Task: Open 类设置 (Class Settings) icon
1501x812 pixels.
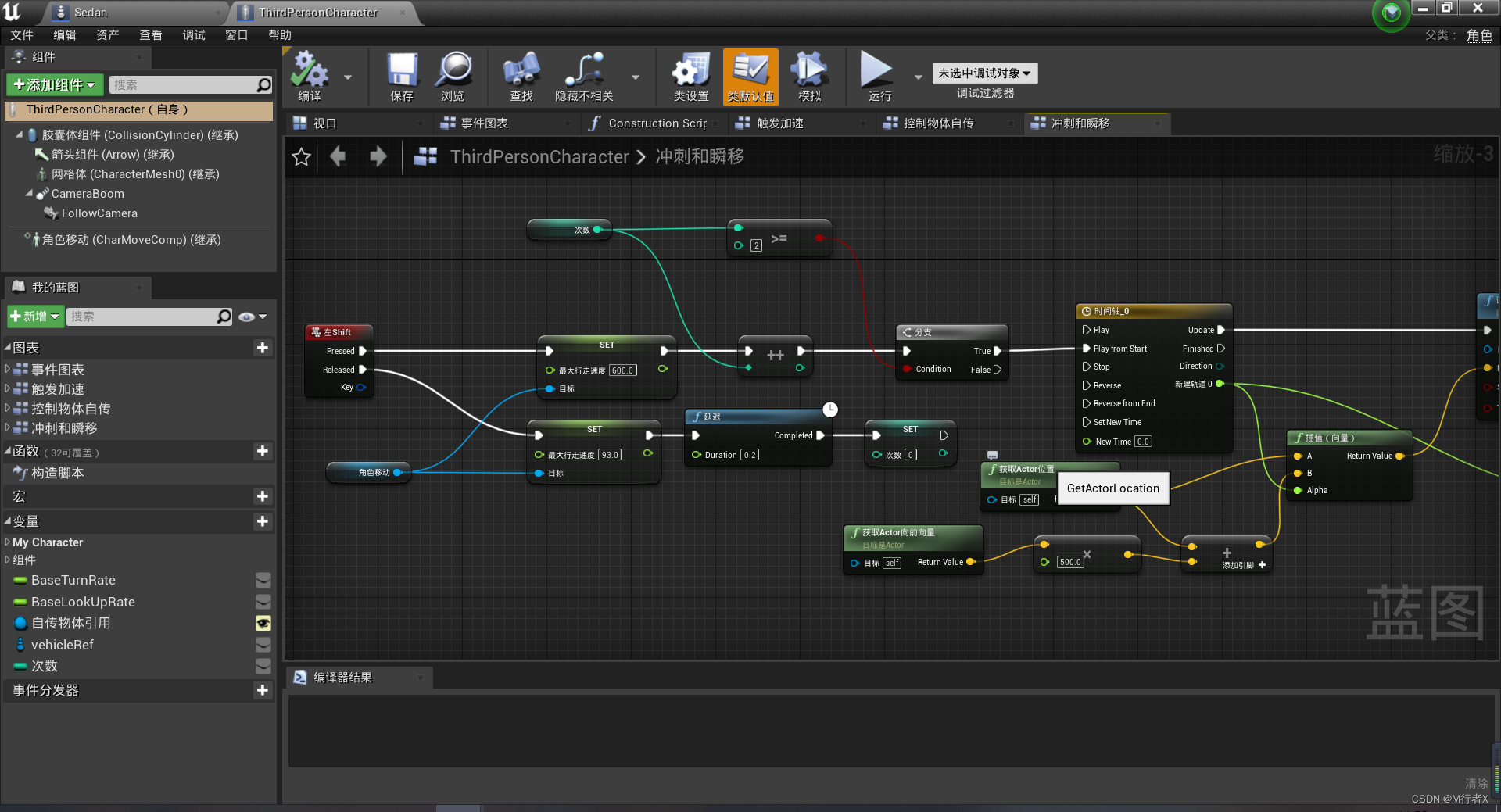Action: (x=691, y=70)
